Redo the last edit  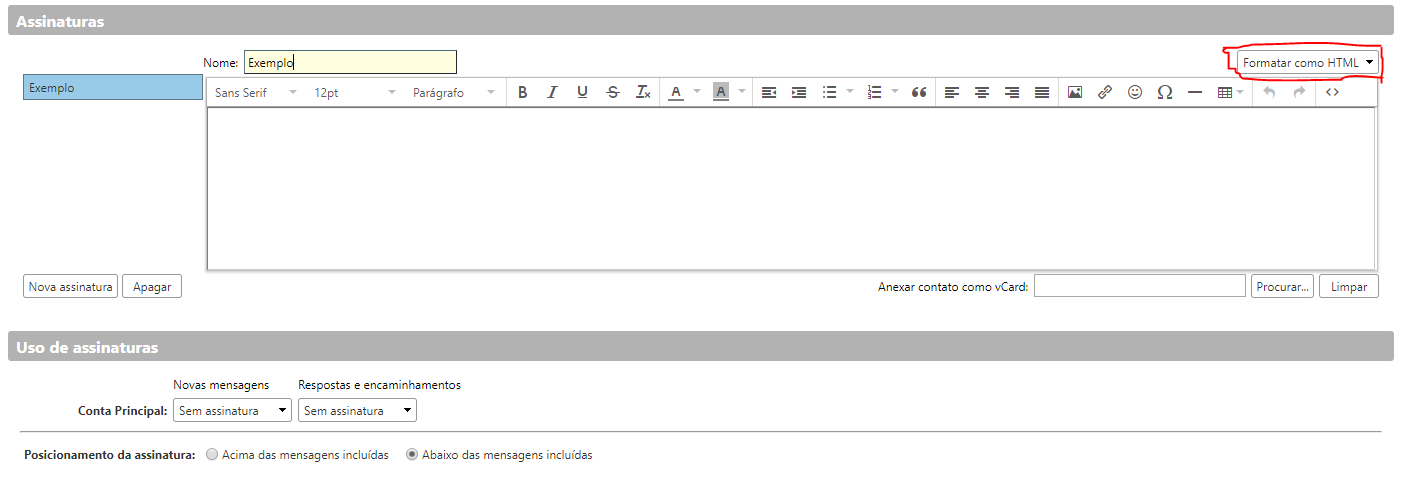pyautogui.click(x=1300, y=92)
